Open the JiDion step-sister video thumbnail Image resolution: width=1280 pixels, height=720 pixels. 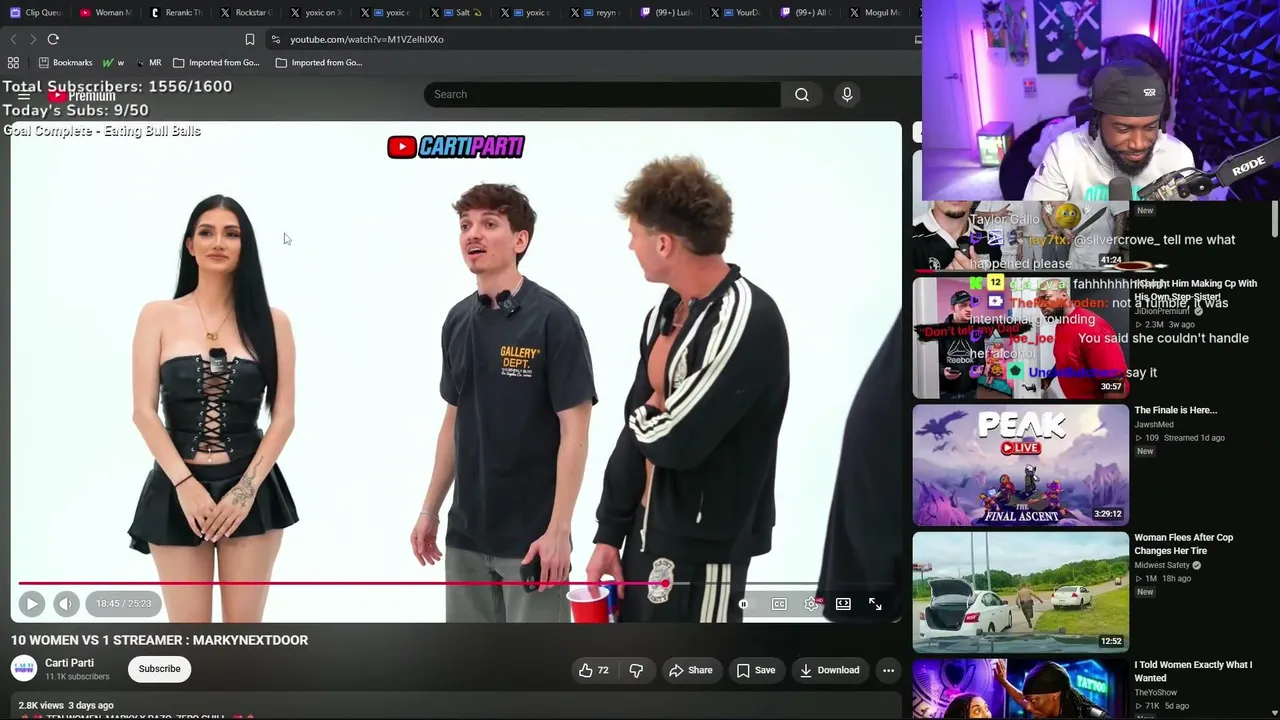[x=1020, y=337]
